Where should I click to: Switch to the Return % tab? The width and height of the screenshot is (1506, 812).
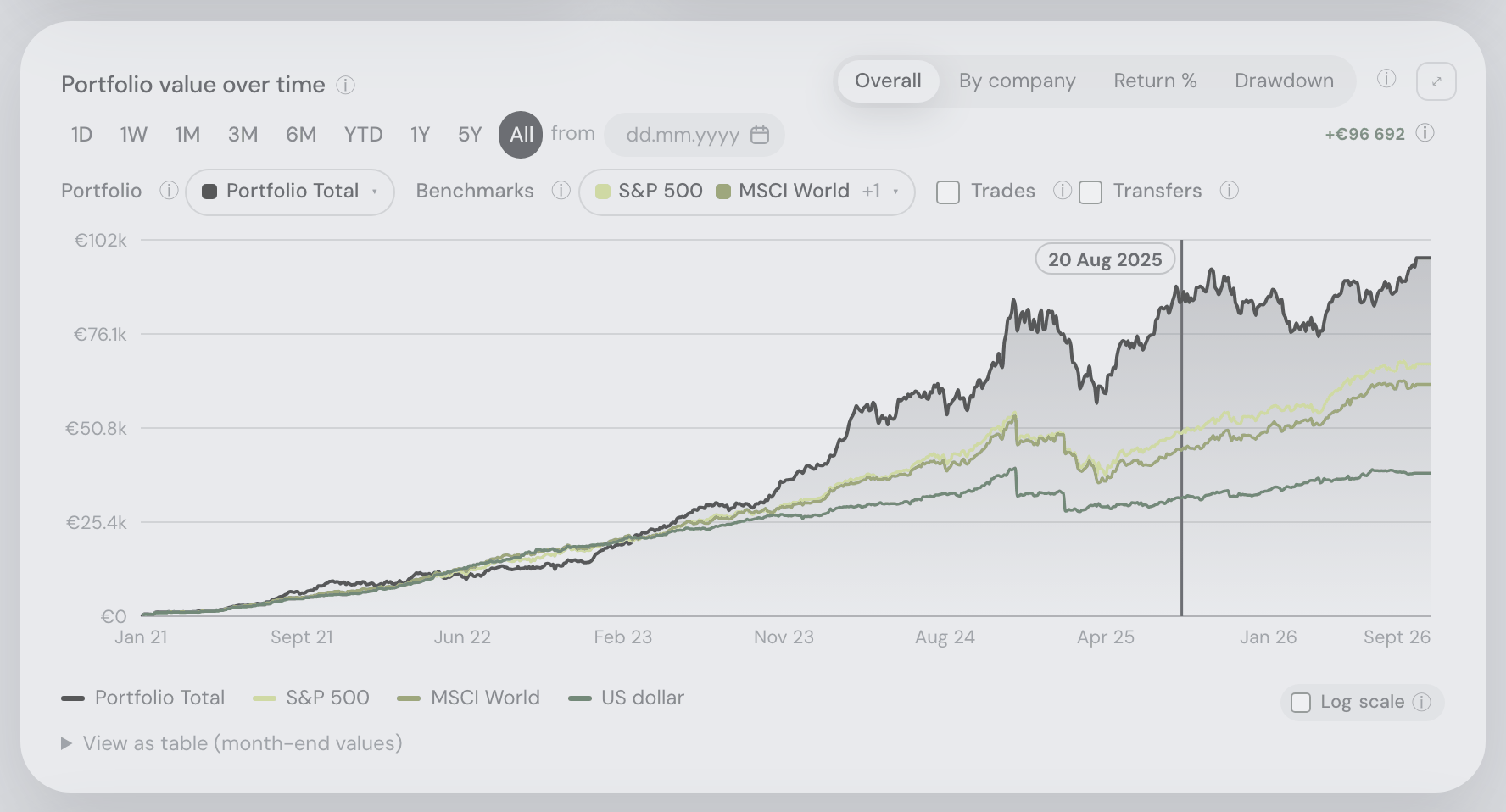pos(1155,81)
